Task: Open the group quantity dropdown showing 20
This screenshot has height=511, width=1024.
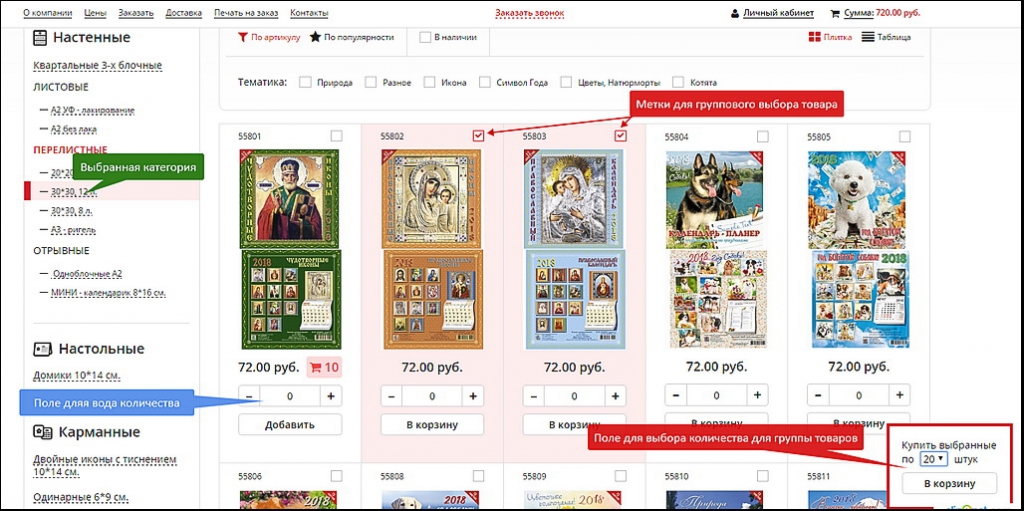Action: 934,459
